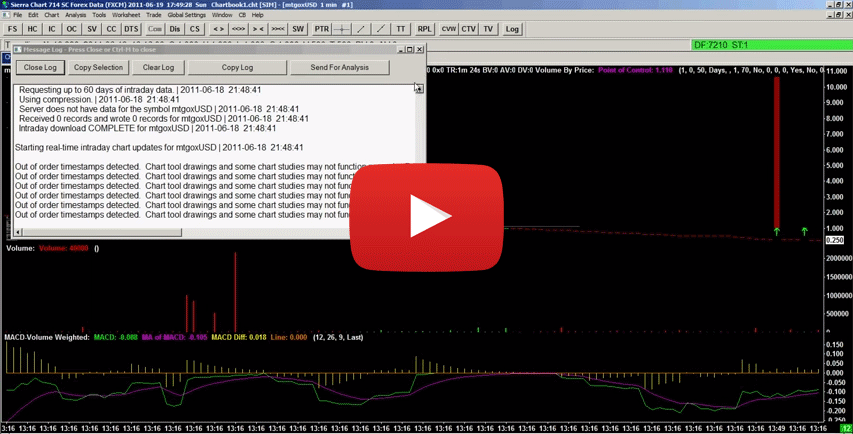Screen dimensions: 853x434
Task: Click the Send For Analysis button
Action: [339, 67]
